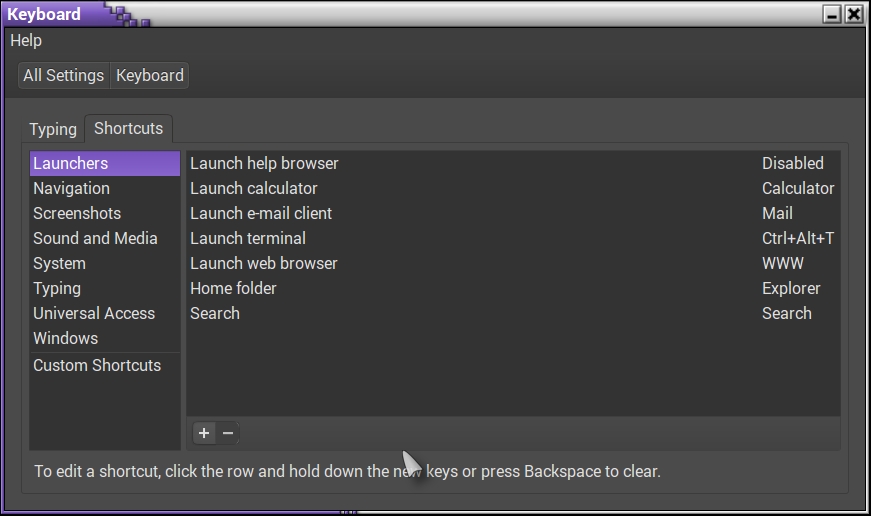This screenshot has width=871, height=516.
Task: Choose the Screenshots category
Action: [x=77, y=213]
